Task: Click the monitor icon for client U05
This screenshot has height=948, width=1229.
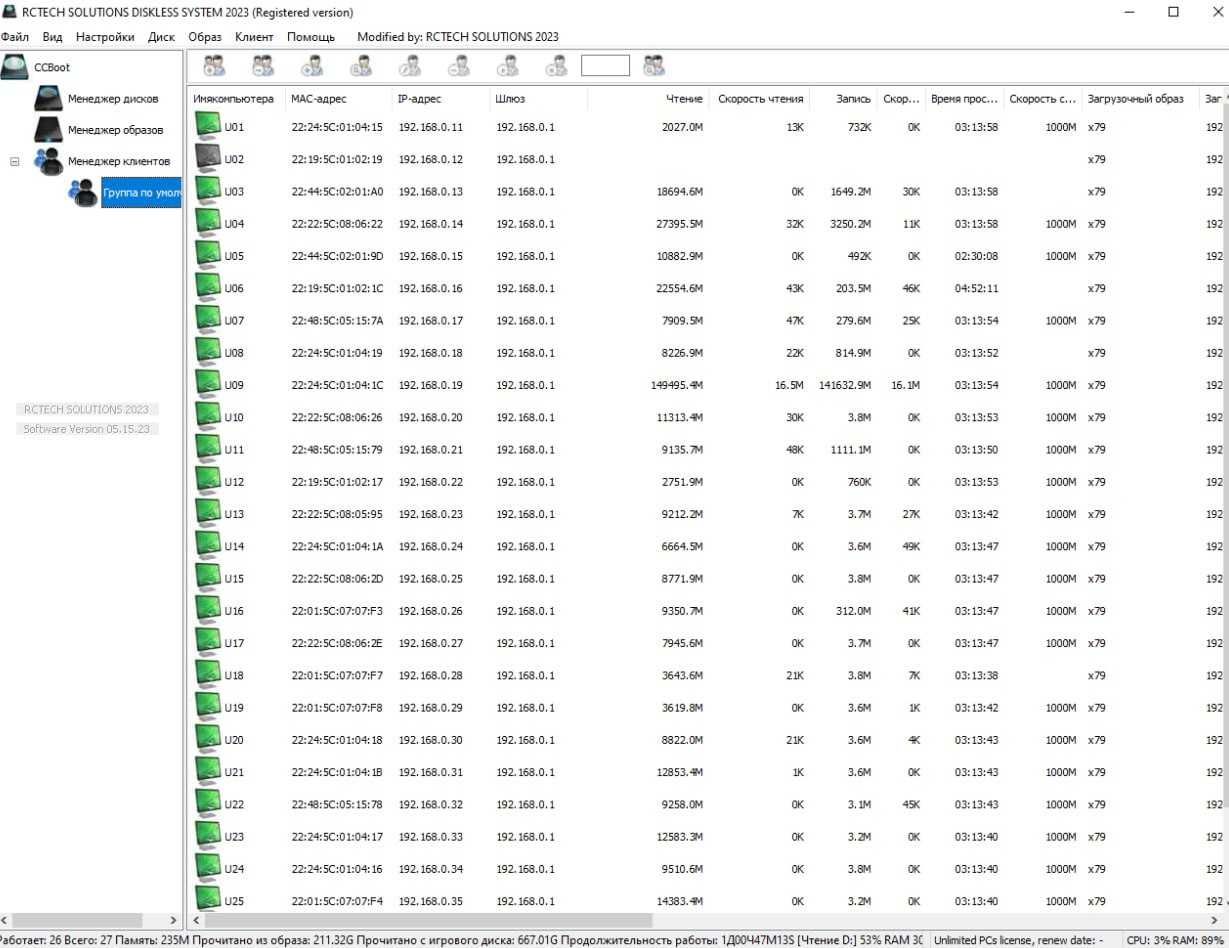Action: pos(207,255)
